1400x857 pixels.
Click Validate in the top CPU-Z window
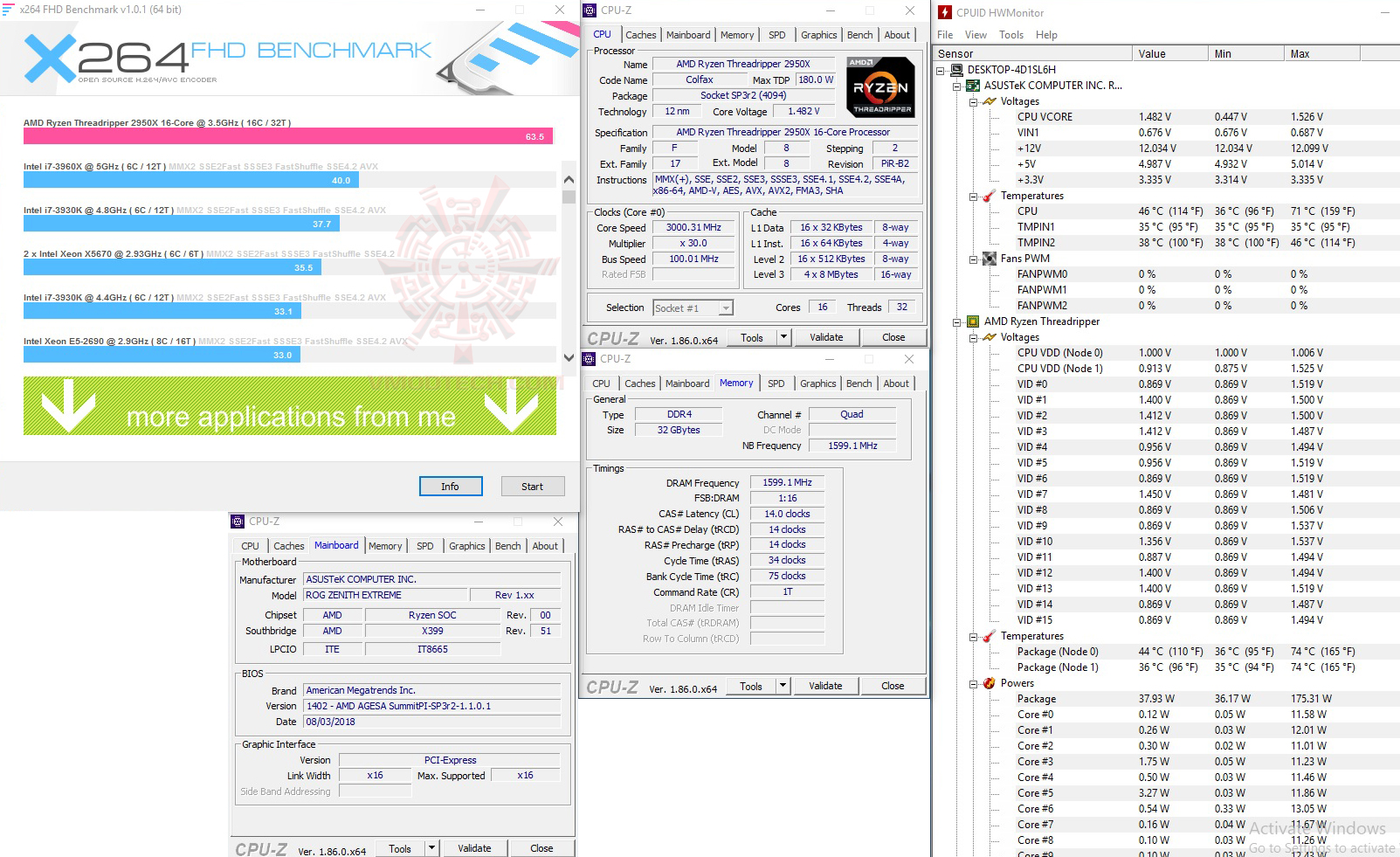click(826, 337)
